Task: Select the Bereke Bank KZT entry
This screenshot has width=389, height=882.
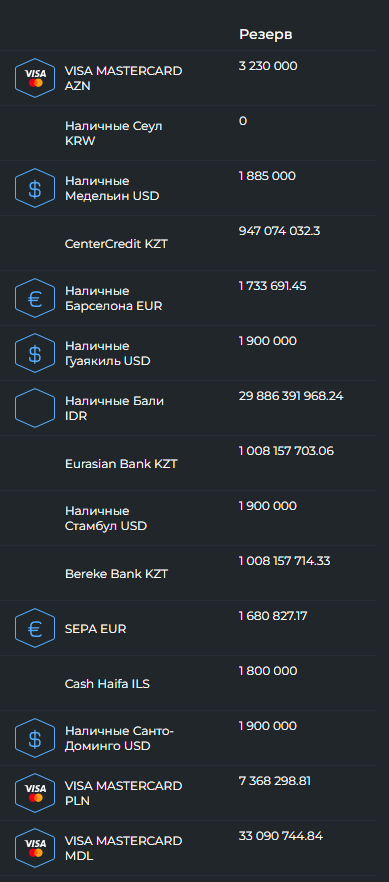Action: [188, 573]
